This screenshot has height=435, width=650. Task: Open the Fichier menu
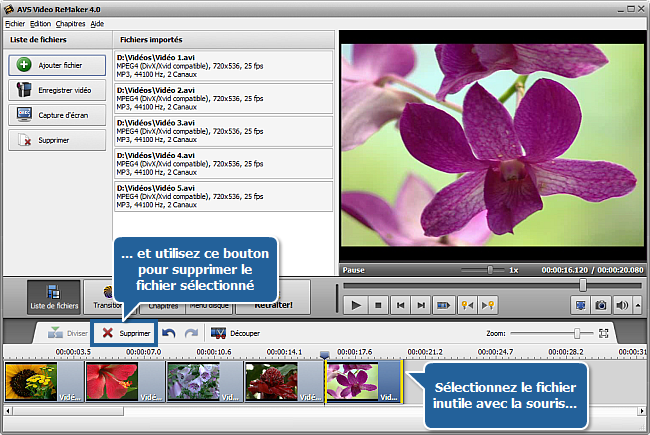(14, 23)
